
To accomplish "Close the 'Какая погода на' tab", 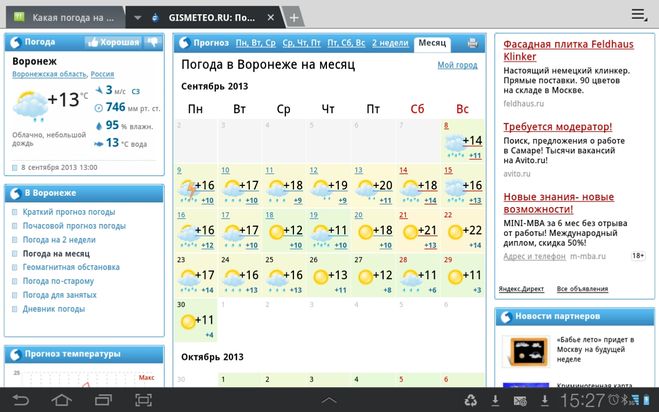I will pyautogui.click(x=116, y=18).
